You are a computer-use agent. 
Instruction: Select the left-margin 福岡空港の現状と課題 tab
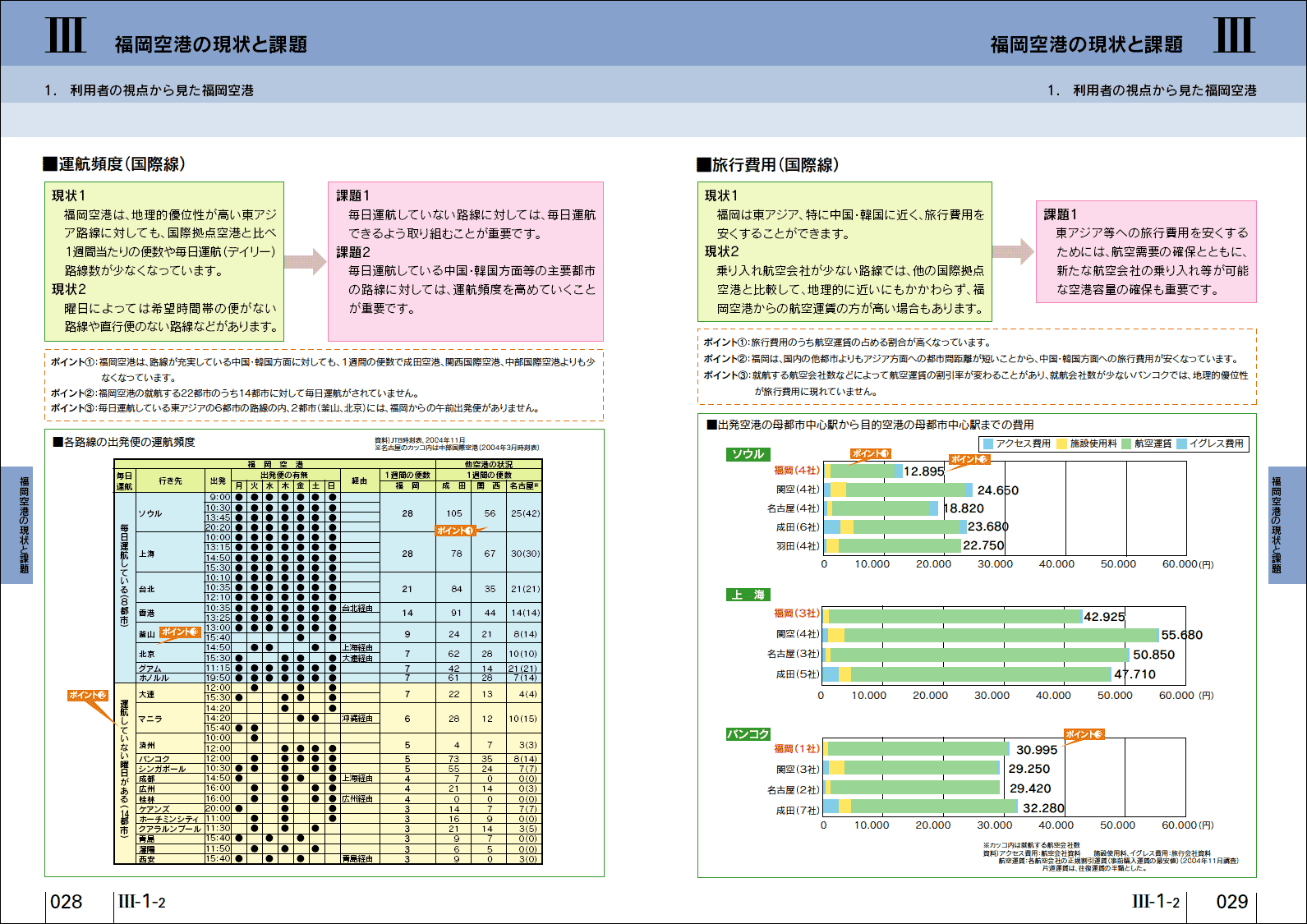17,525
